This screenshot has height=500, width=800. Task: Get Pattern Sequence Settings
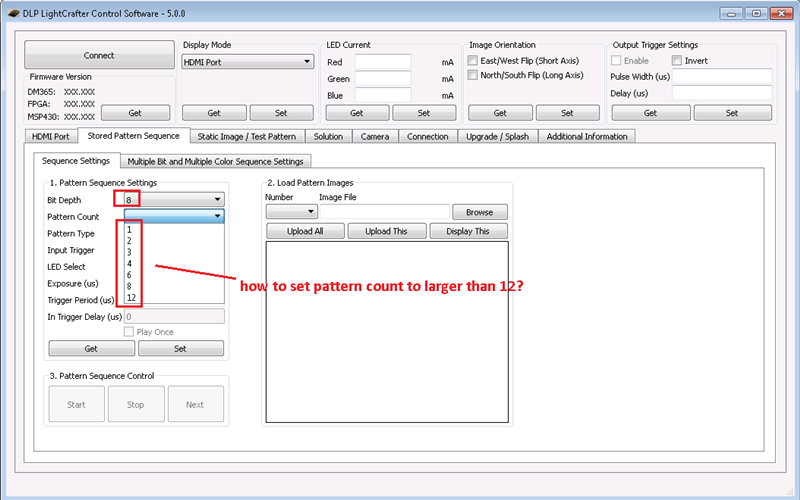(91, 348)
